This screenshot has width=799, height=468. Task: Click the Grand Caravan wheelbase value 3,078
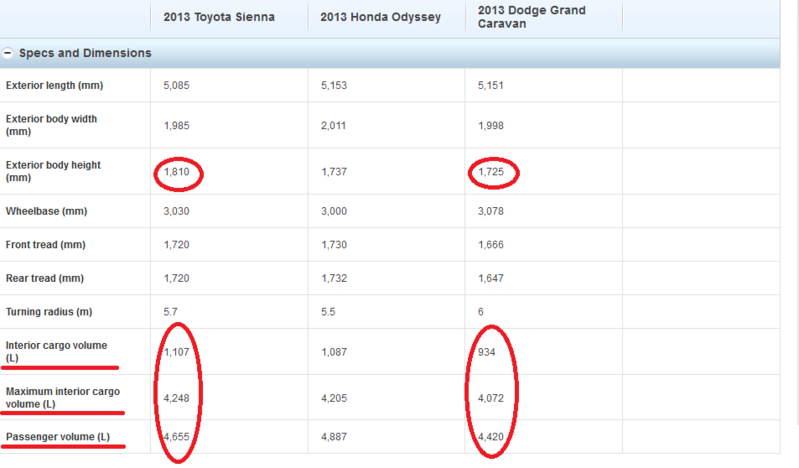tap(491, 211)
